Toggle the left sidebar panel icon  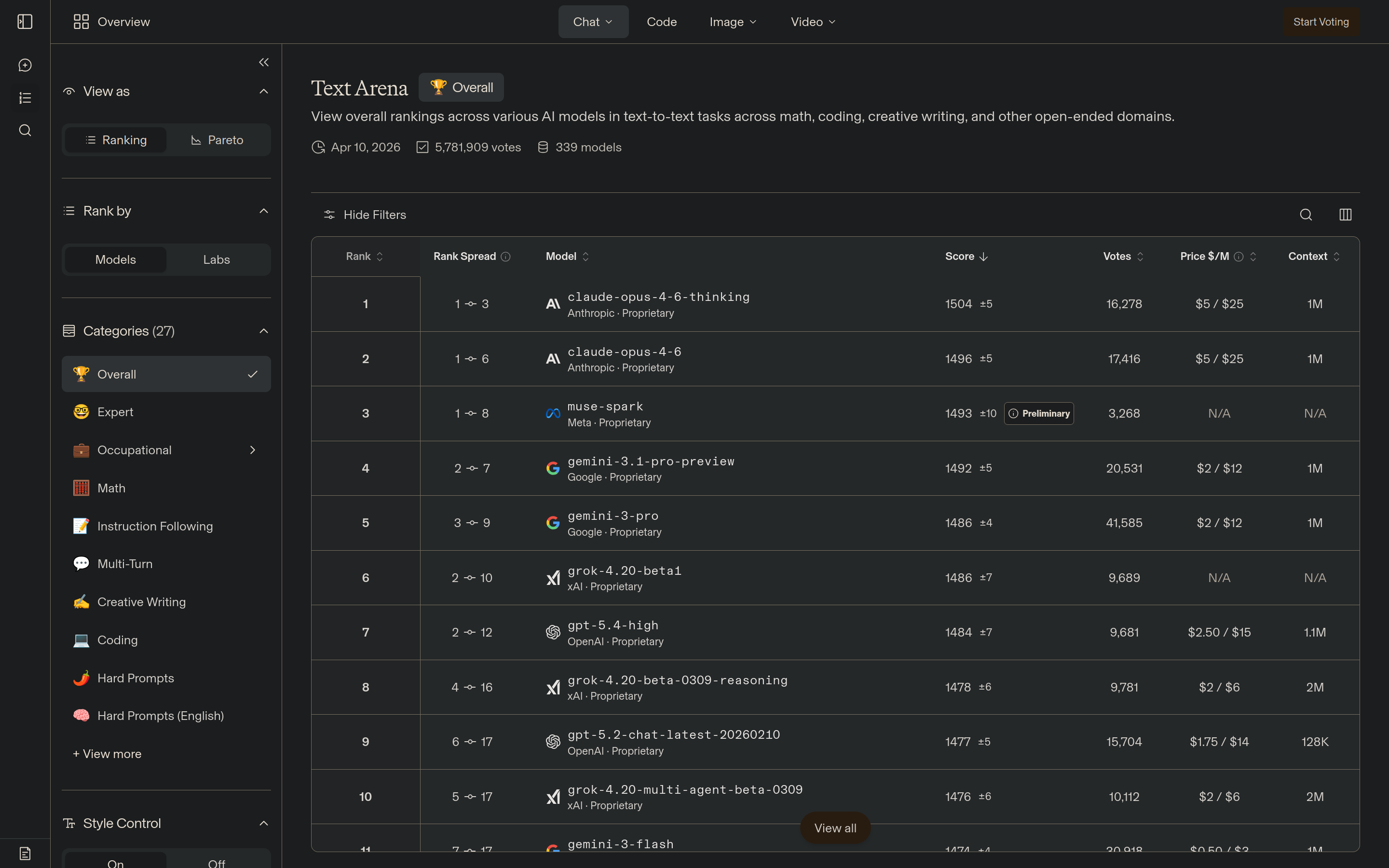click(x=25, y=22)
